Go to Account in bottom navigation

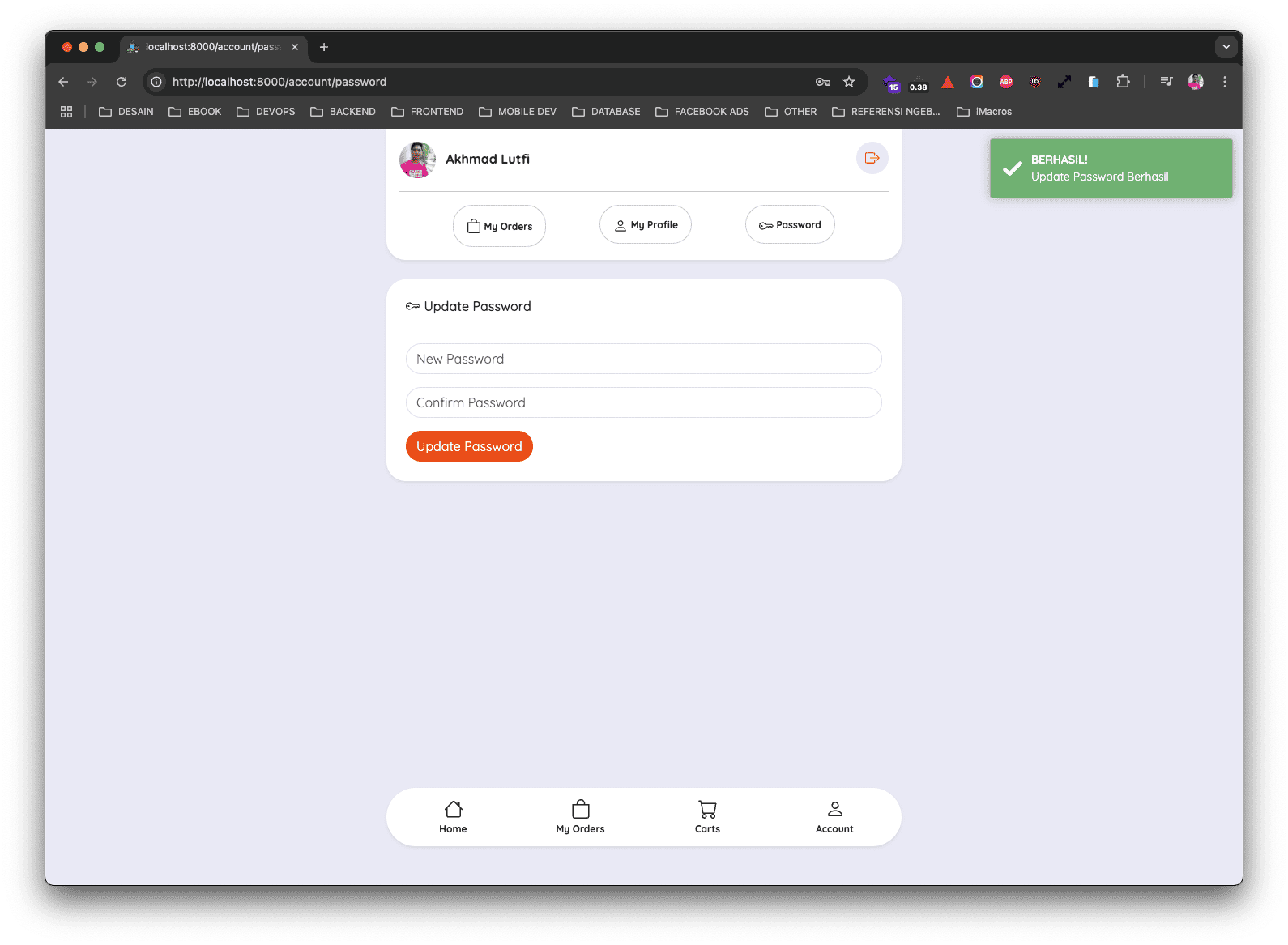(834, 816)
